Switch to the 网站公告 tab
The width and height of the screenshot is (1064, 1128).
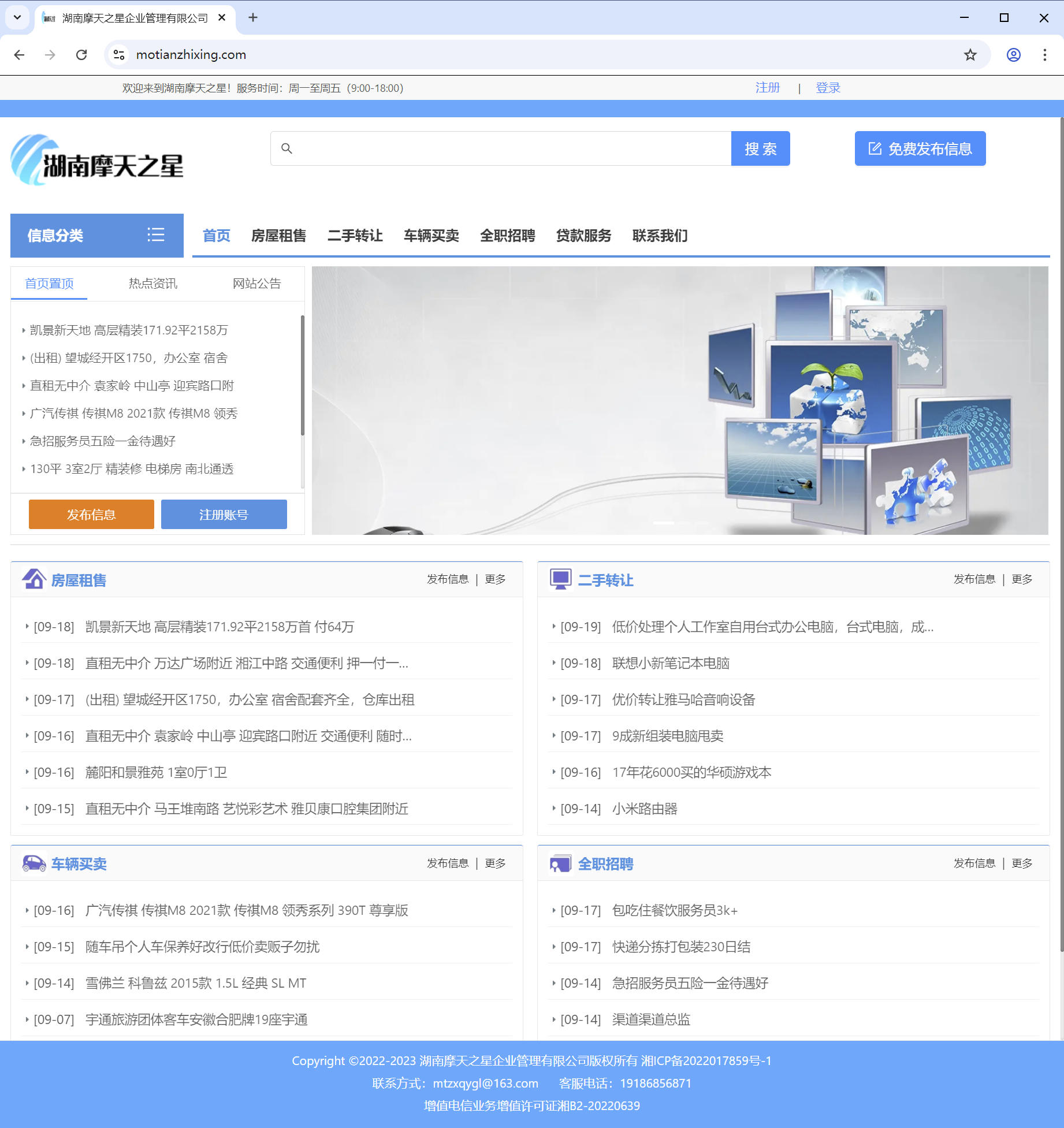pos(256,284)
